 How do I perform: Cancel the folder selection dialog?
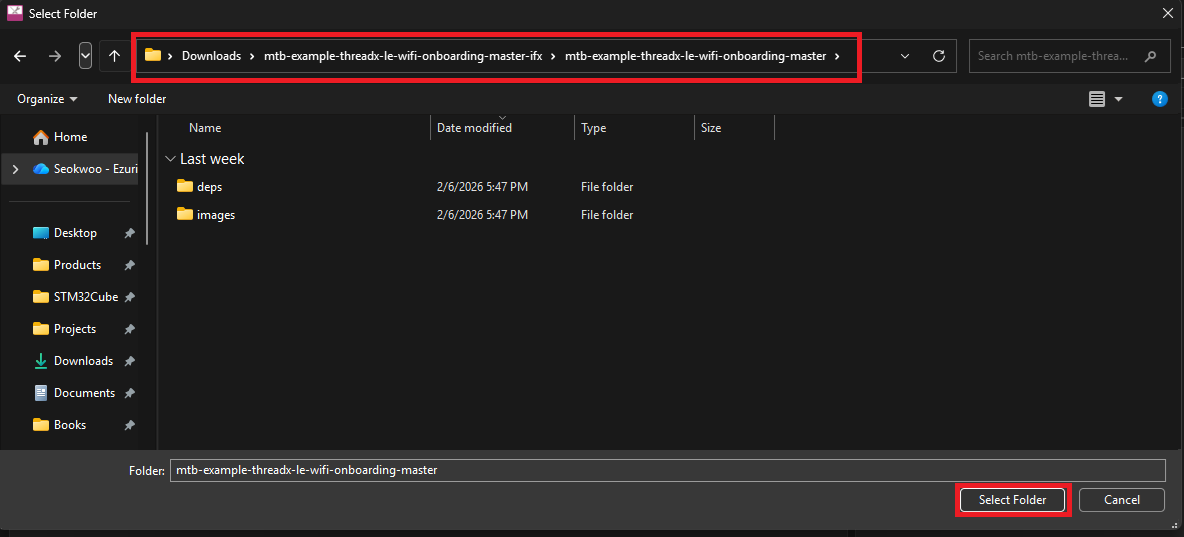pos(1121,500)
